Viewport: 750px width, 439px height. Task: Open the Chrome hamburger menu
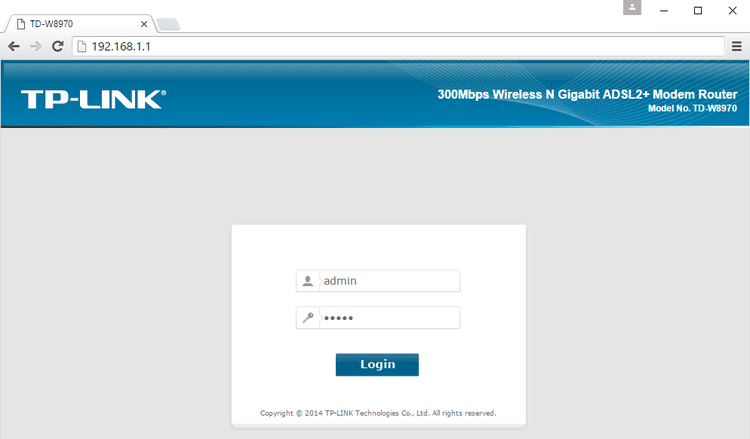pos(737,46)
